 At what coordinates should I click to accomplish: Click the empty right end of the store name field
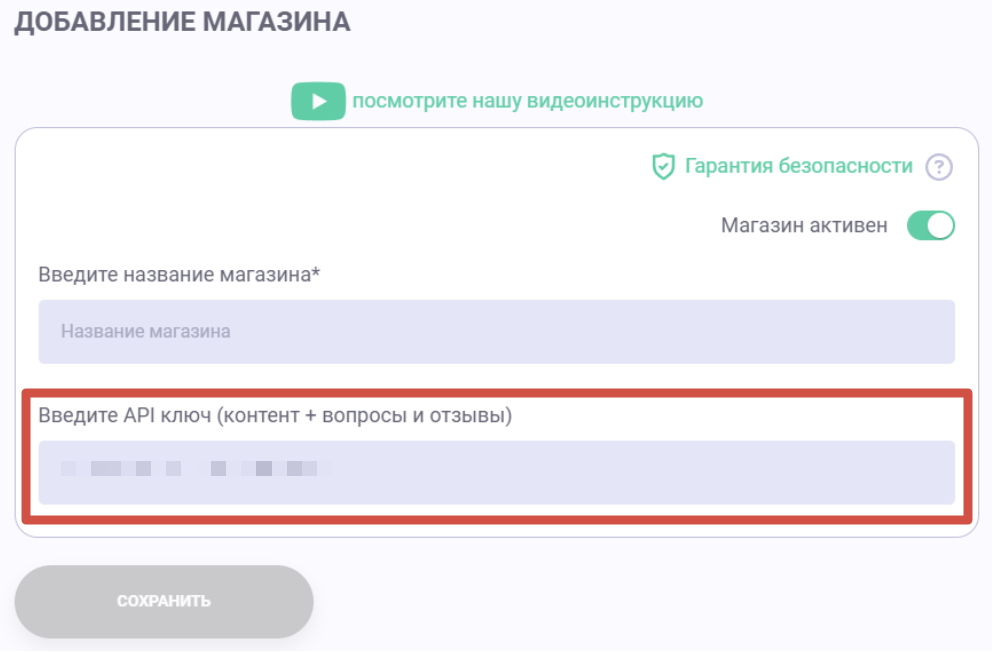click(x=900, y=331)
